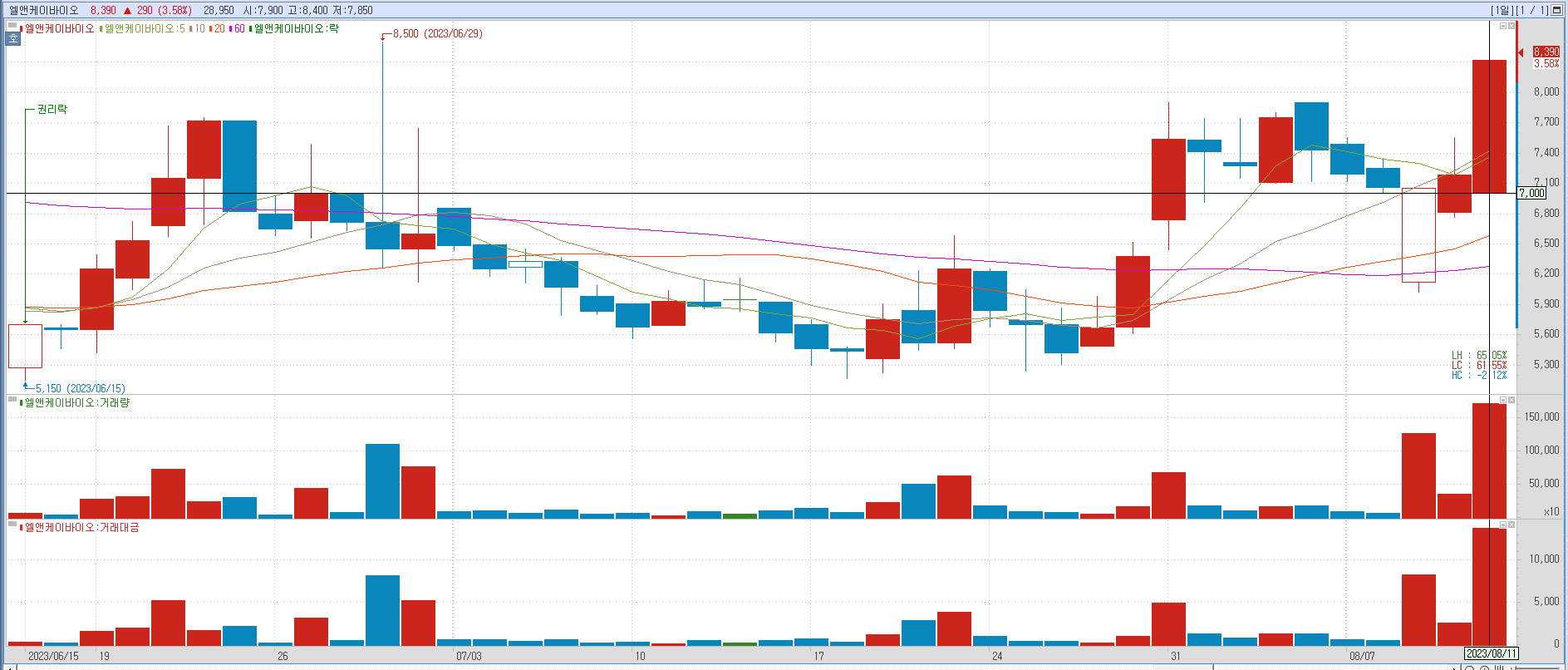Screen dimensions: 1568x670
Task: Open the 거래대금 indicator legend label
Action: (81, 527)
